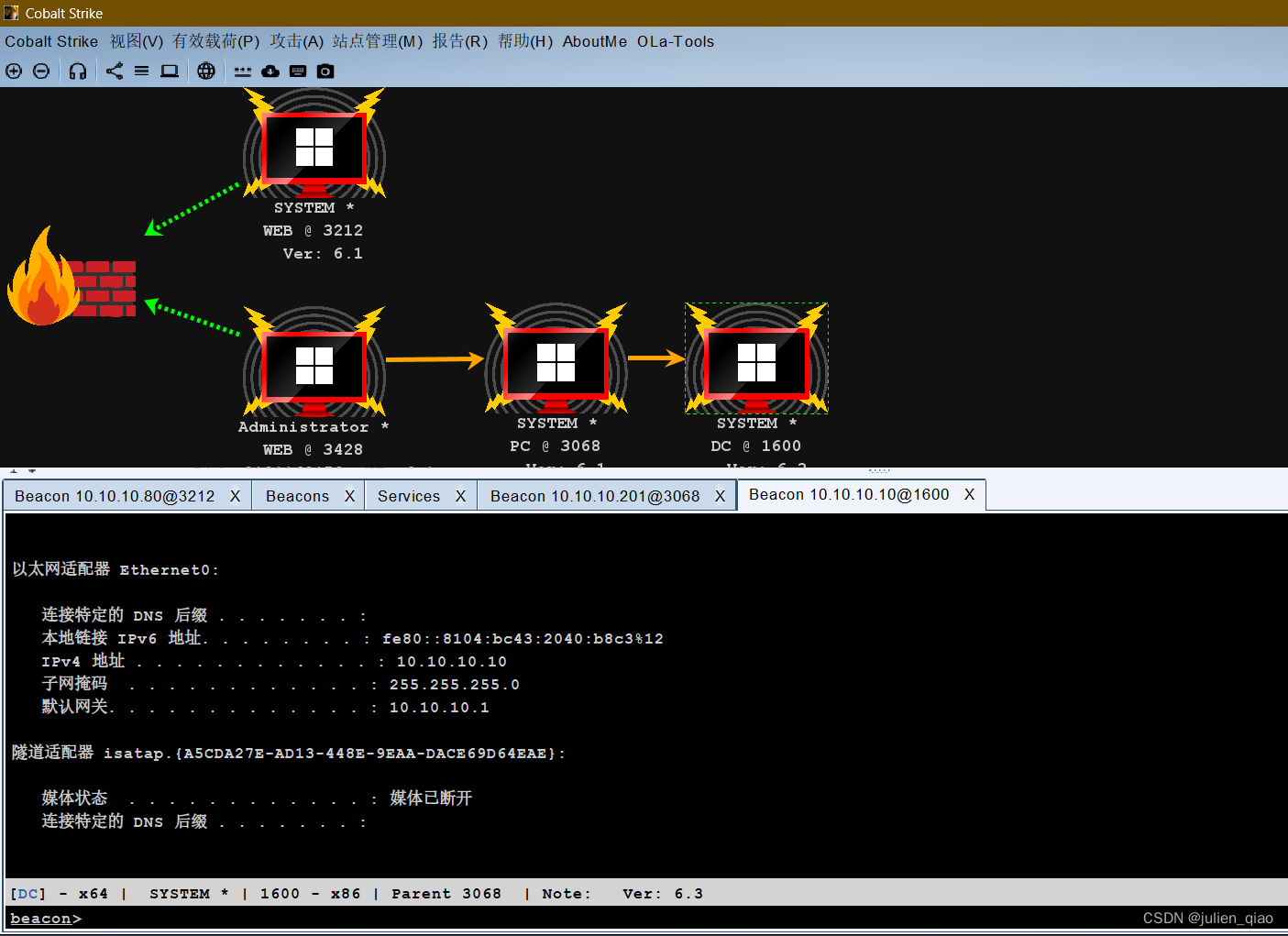Close the Beacon 10.10.10.201@3068 tab
The height and width of the screenshot is (936, 1288).
(720, 496)
